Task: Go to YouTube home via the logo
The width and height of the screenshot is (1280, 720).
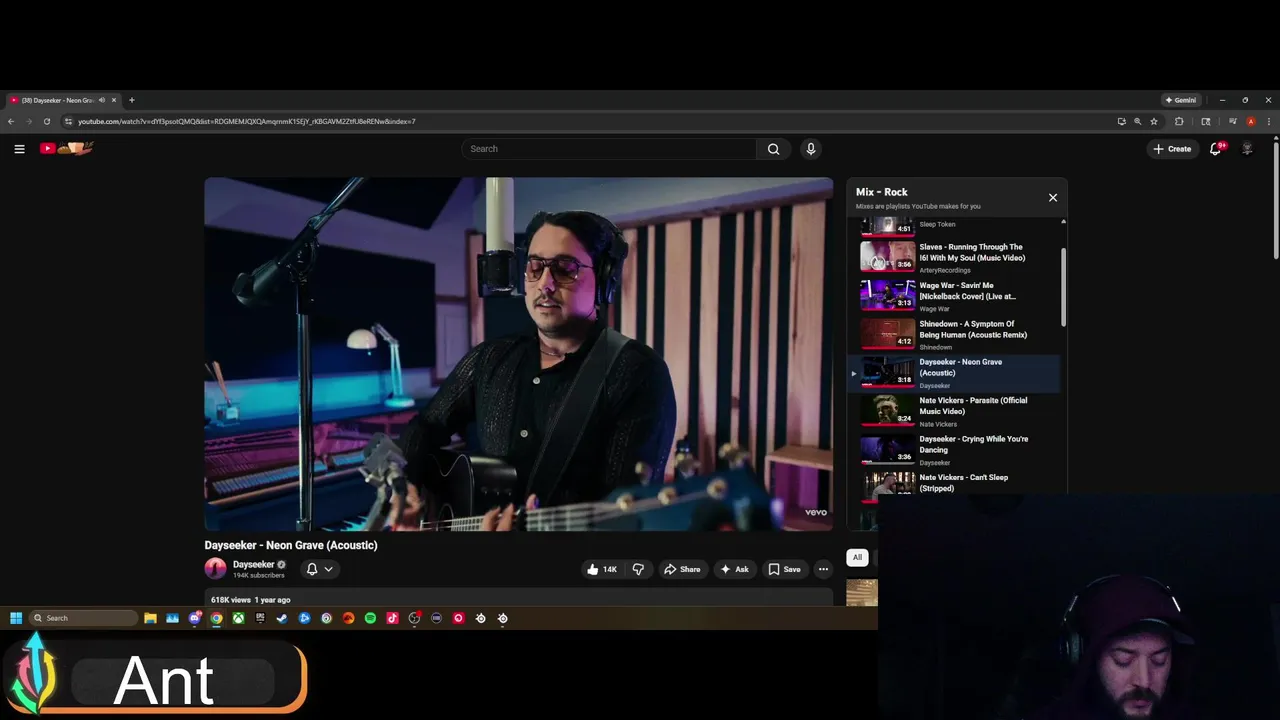Action: click(67, 148)
